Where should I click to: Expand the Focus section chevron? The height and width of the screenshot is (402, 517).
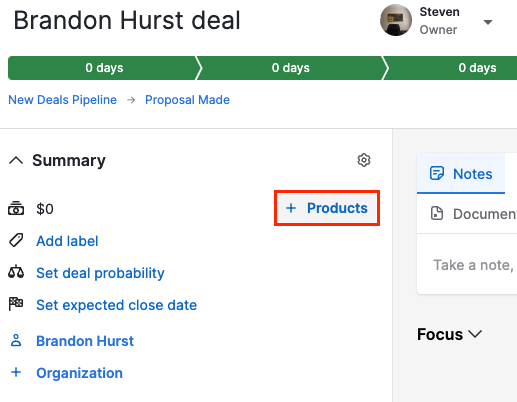[475, 334]
